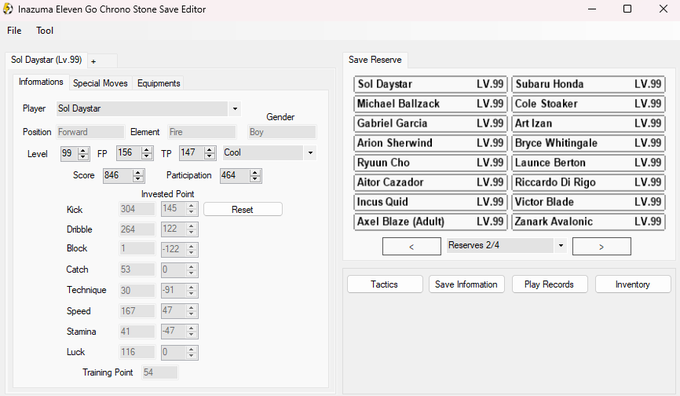Click the Speed invested value 47

pos(173,311)
